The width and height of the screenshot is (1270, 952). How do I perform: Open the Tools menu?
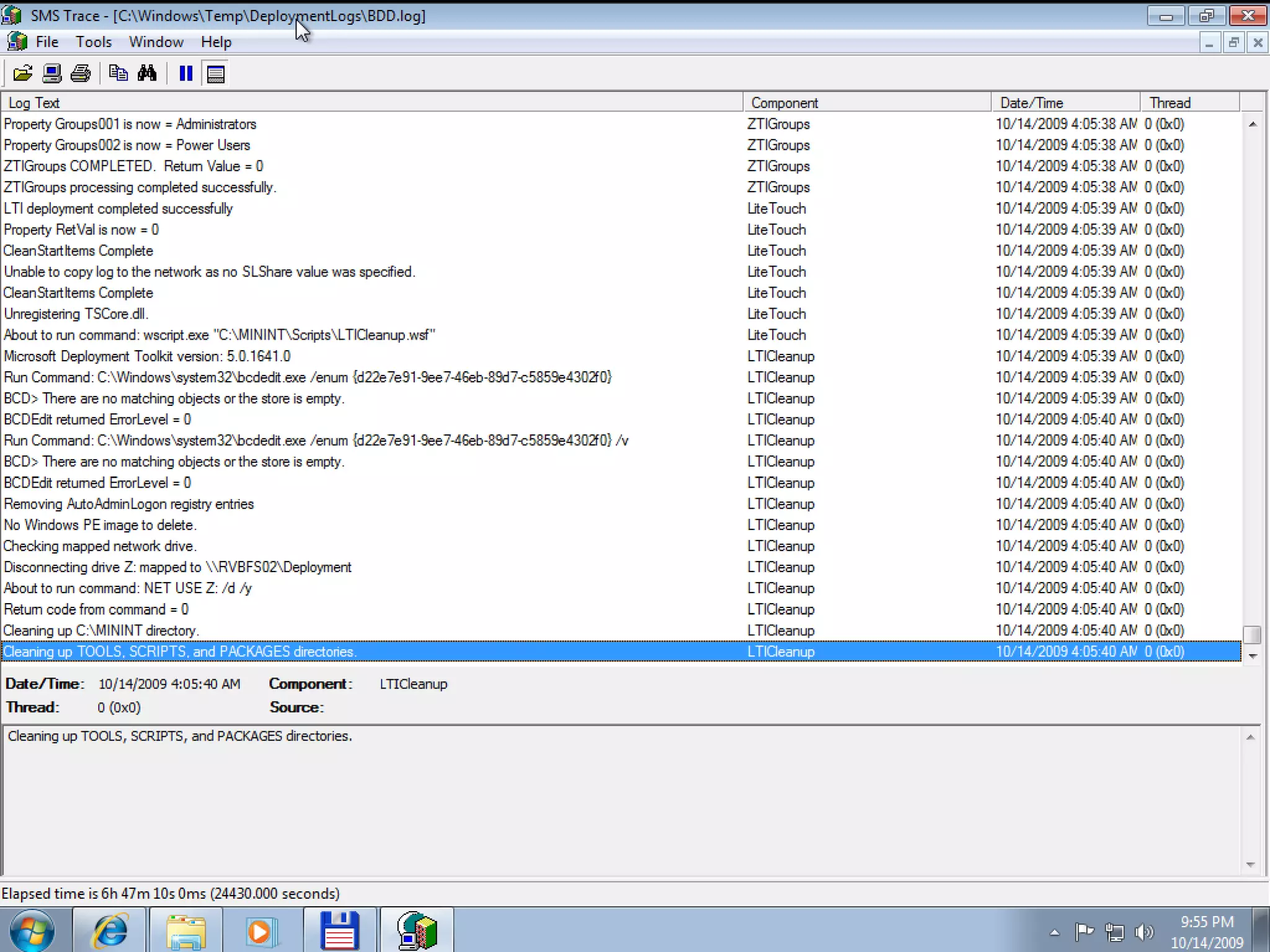94,42
